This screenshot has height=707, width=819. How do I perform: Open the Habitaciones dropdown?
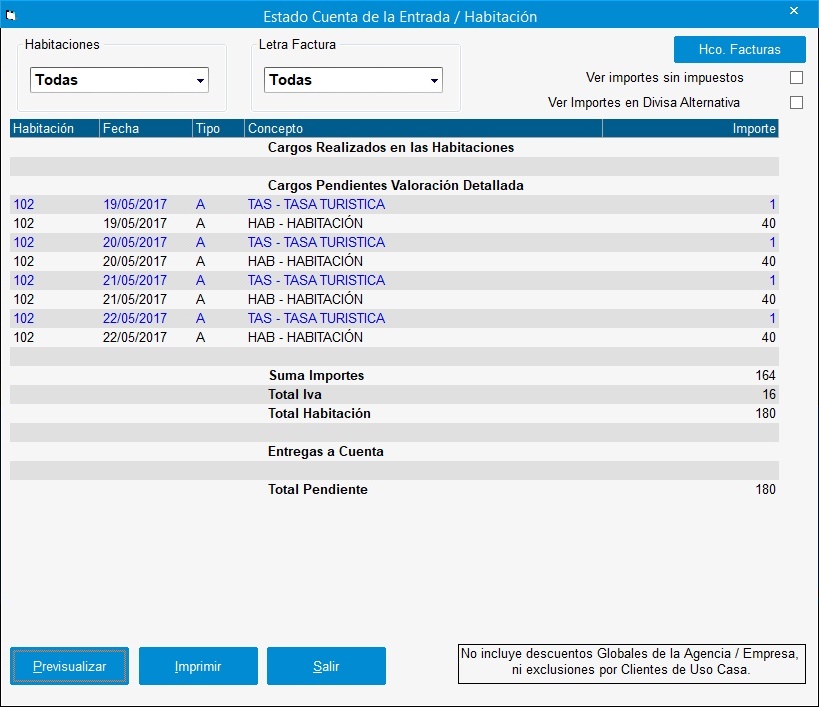coord(119,80)
